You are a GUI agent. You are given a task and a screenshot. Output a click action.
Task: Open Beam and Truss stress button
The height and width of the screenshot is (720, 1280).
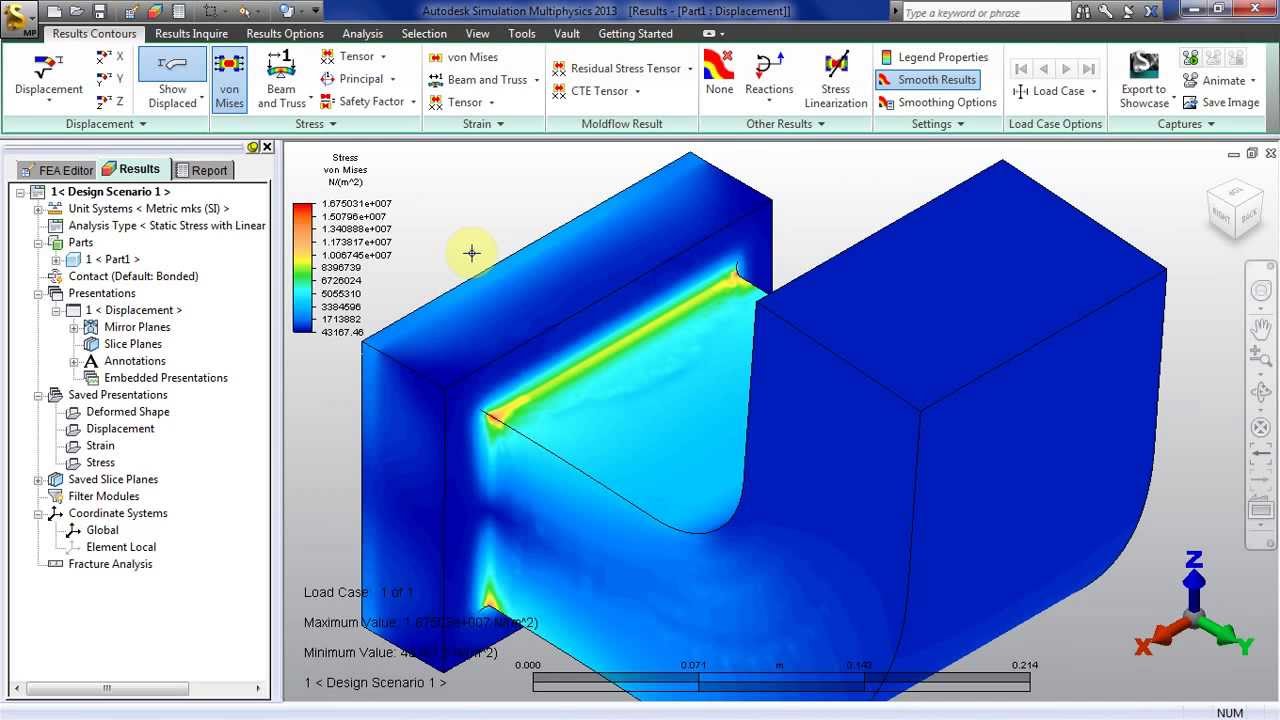pyautogui.click(x=282, y=79)
